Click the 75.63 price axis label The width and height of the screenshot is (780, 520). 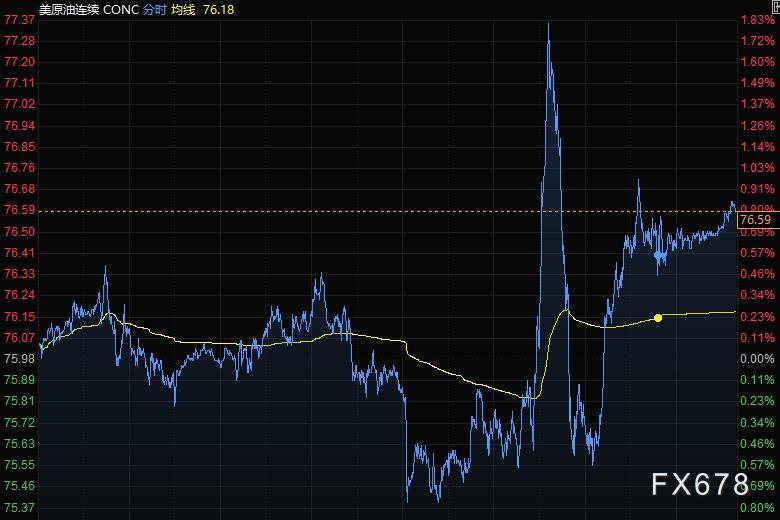click(19, 443)
